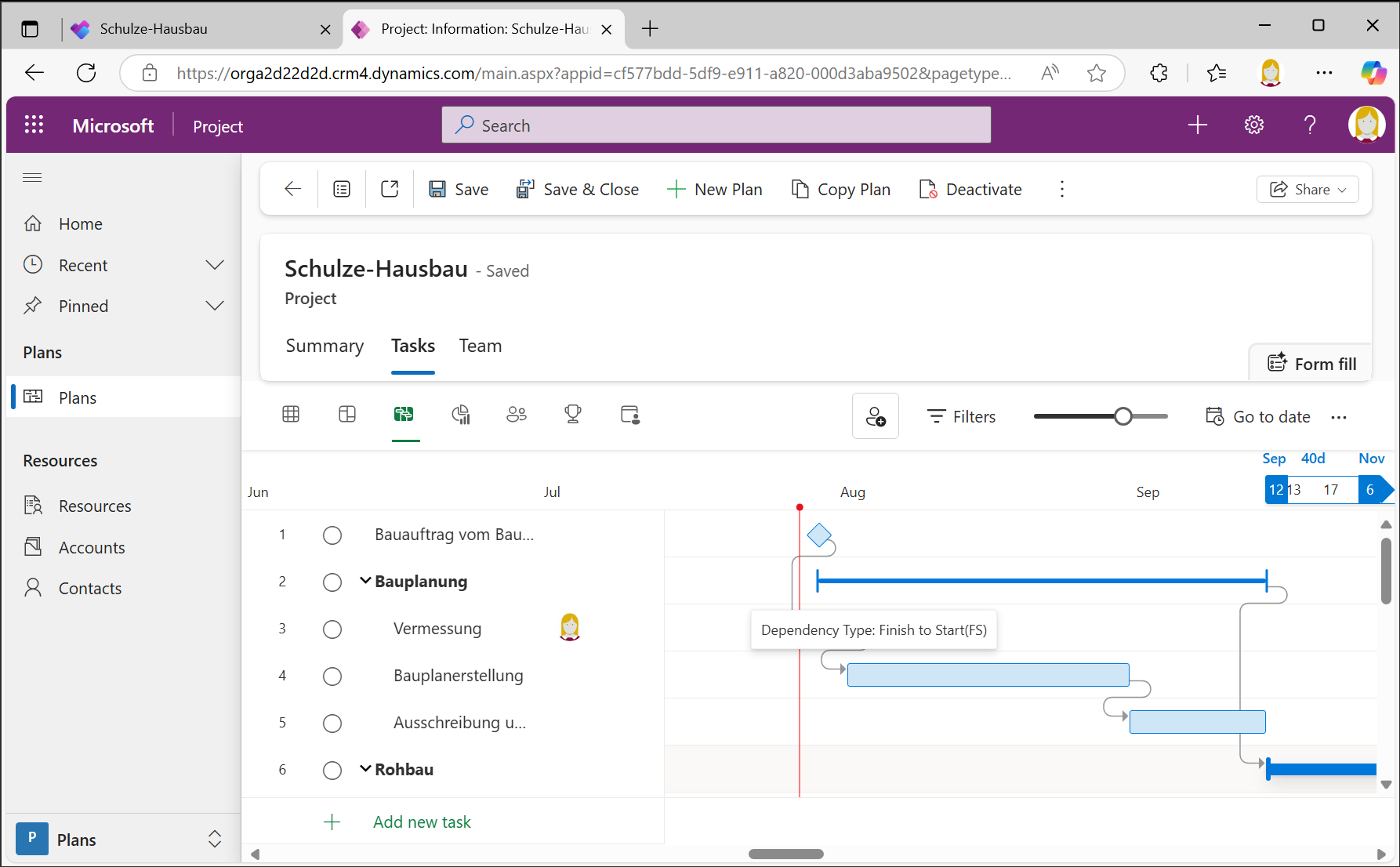The width and height of the screenshot is (1400, 867).
Task: Open more commands vertical ellipsis
Action: click(1062, 189)
